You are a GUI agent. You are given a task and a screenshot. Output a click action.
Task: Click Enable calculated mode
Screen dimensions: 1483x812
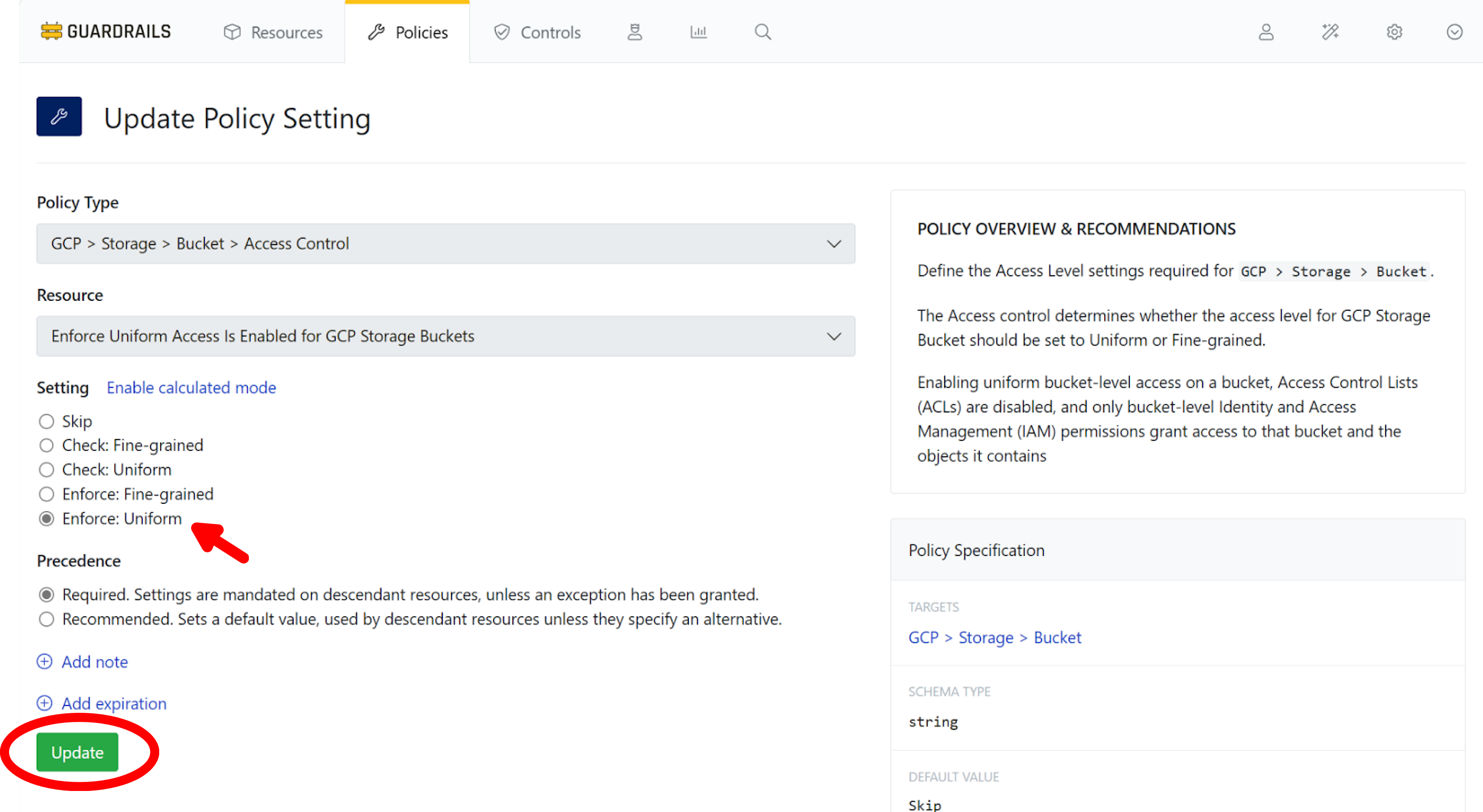point(191,387)
